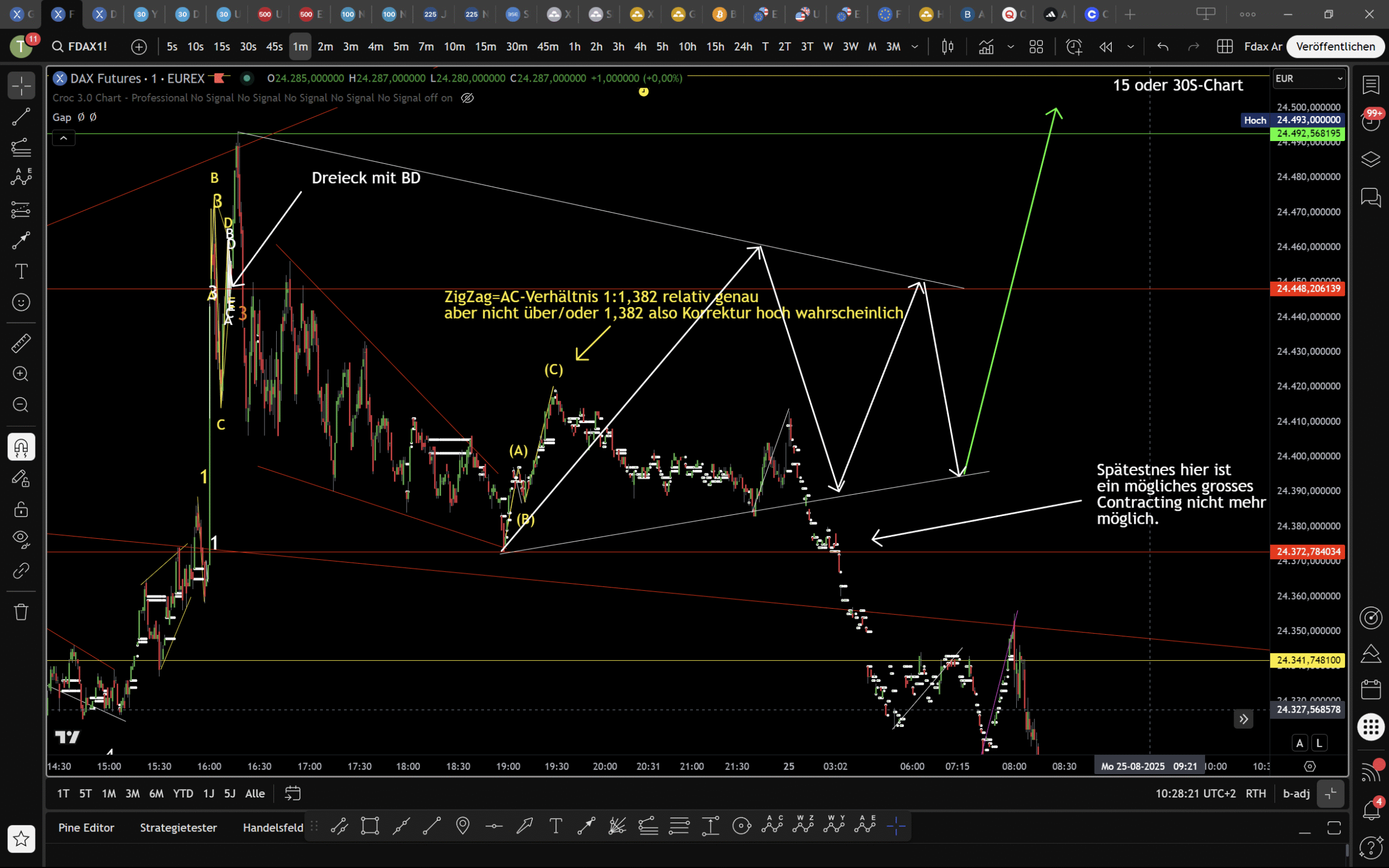Open the calendar panel in right sidebar
This screenshot has width=1389, height=868.
coord(1371,689)
